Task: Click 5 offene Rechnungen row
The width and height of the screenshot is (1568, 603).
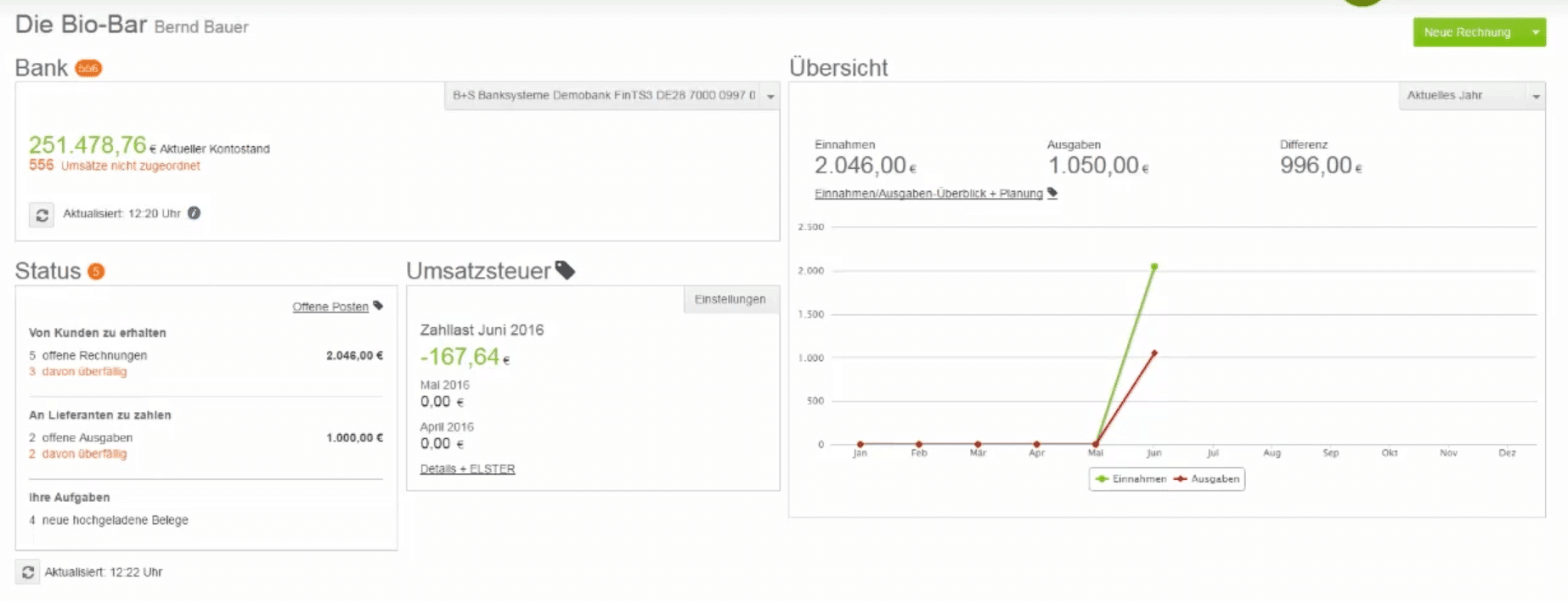Action: coord(206,356)
